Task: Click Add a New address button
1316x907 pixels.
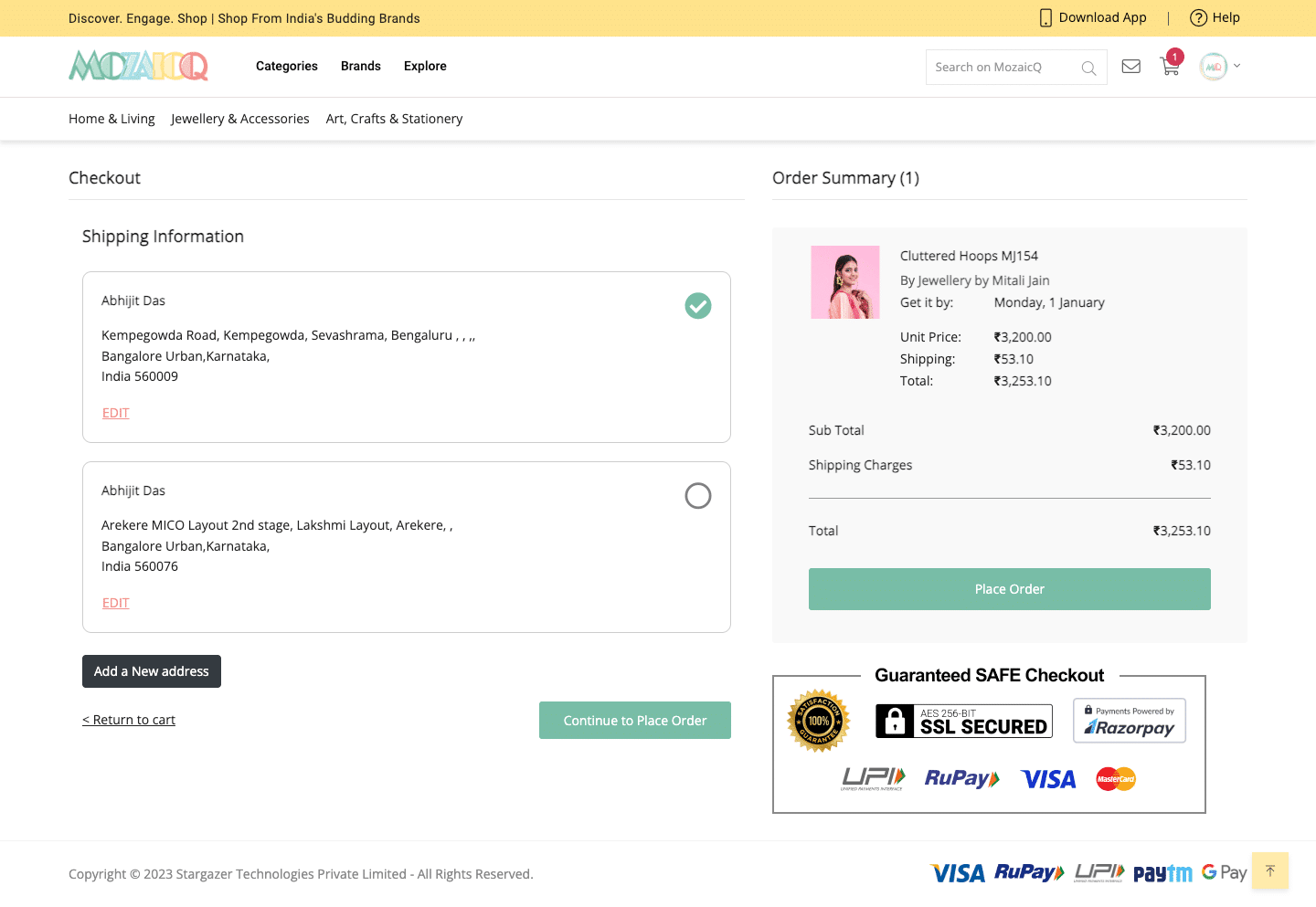Action: pyautogui.click(x=152, y=671)
